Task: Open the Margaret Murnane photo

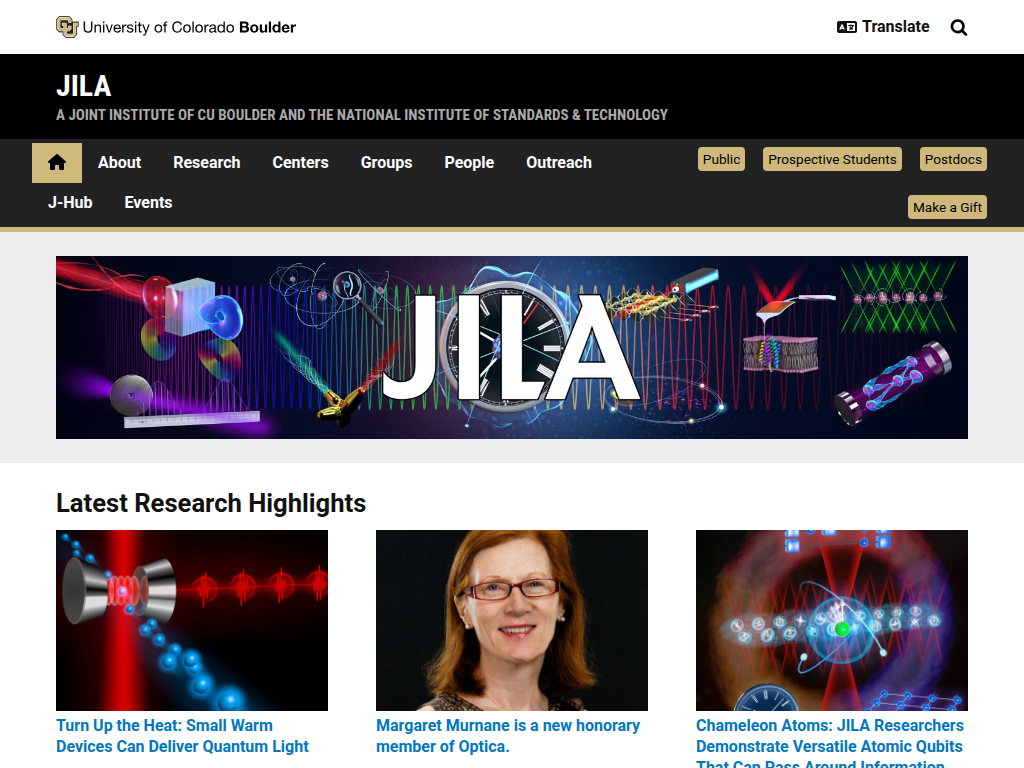Action: pos(512,620)
